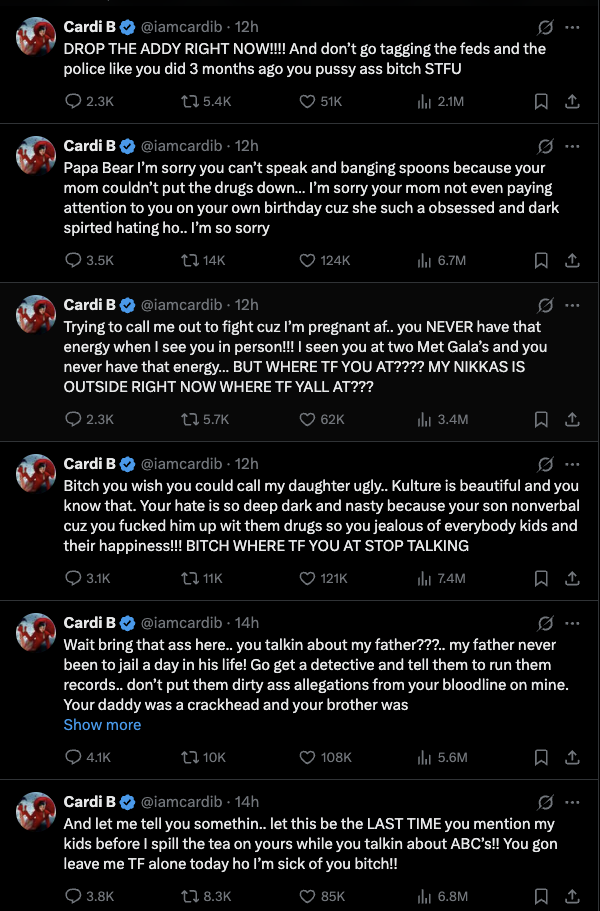Like the tweet about Met Gala's
This screenshot has width=600, height=911.
(x=309, y=419)
